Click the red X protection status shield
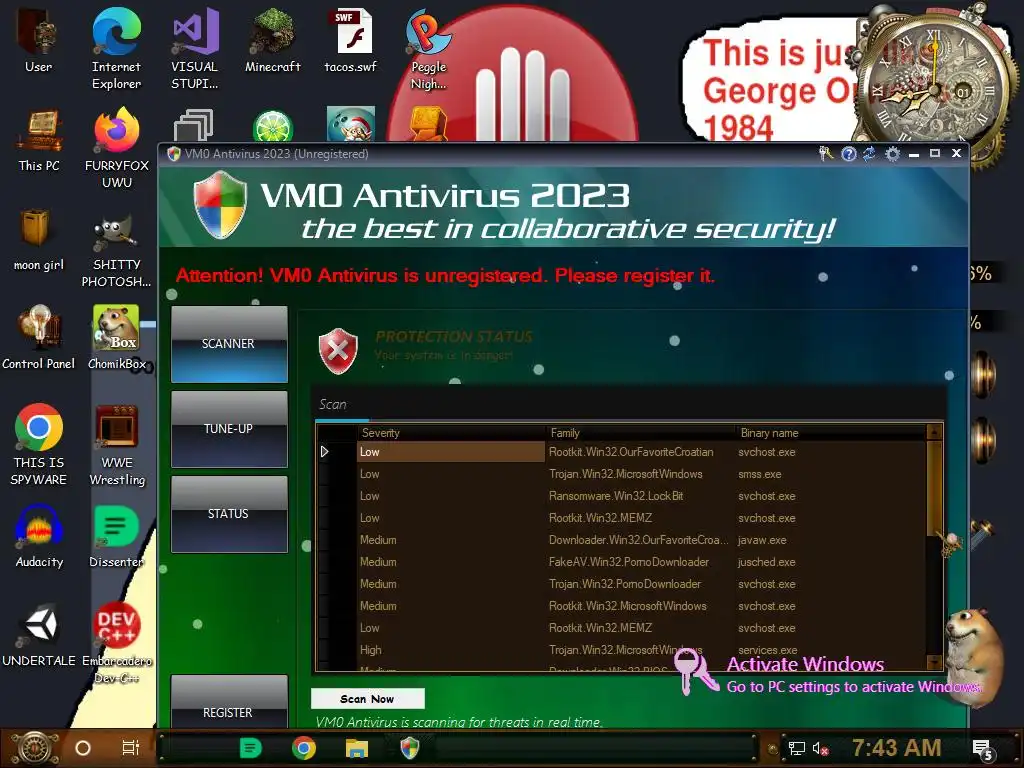Screen dimensions: 1024x768 (x=338, y=351)
